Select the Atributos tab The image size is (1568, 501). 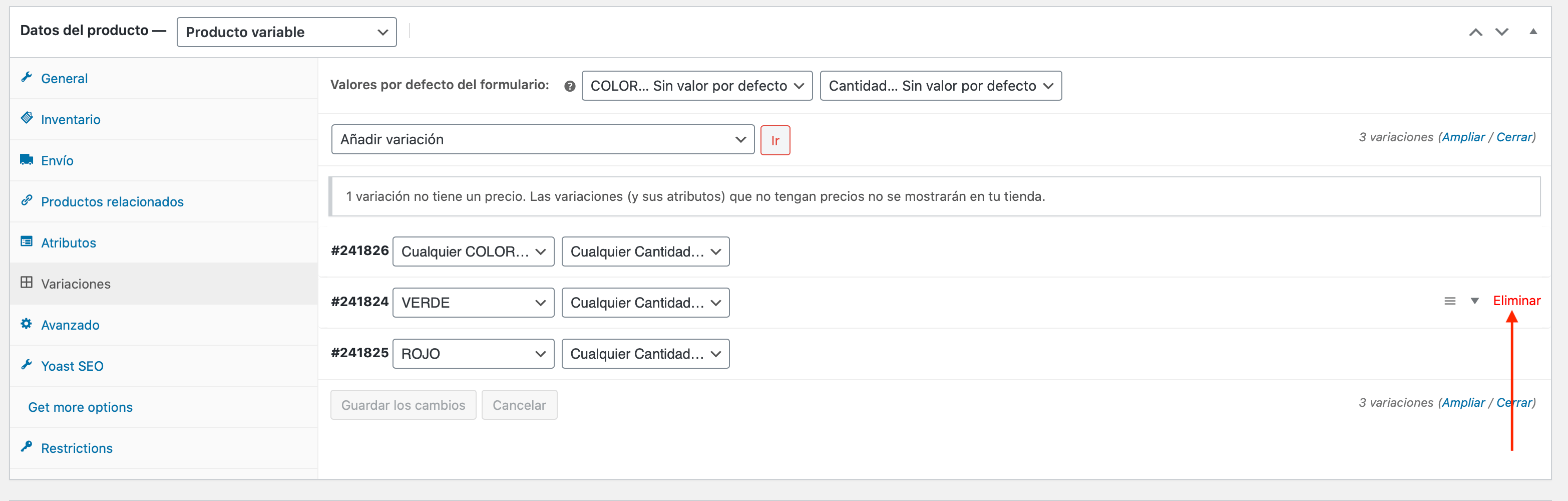(x=164, y=242)
